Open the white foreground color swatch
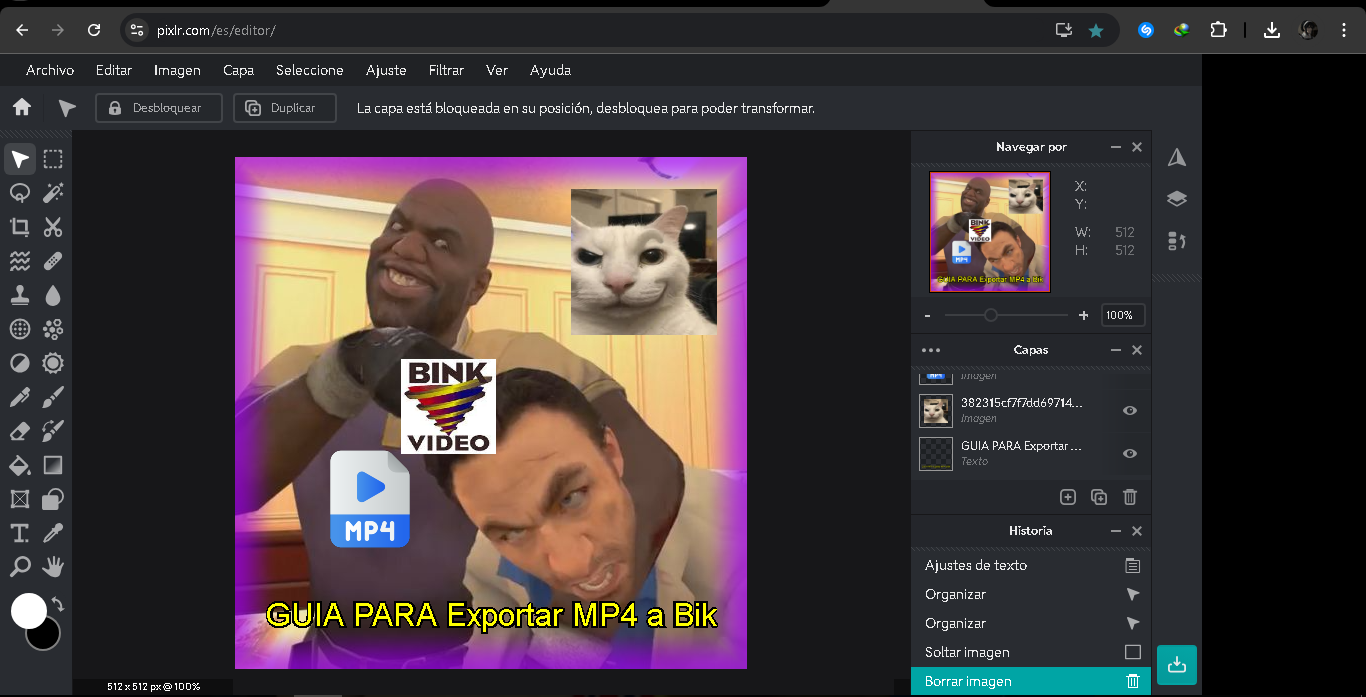 pyautogui.click(x=29, y=610)
